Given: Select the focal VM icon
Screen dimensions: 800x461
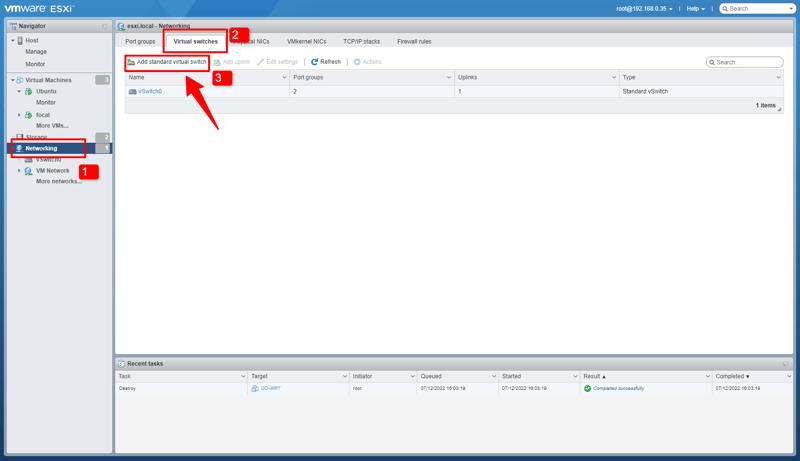Looking at the screenshot, I should (28, 115).
